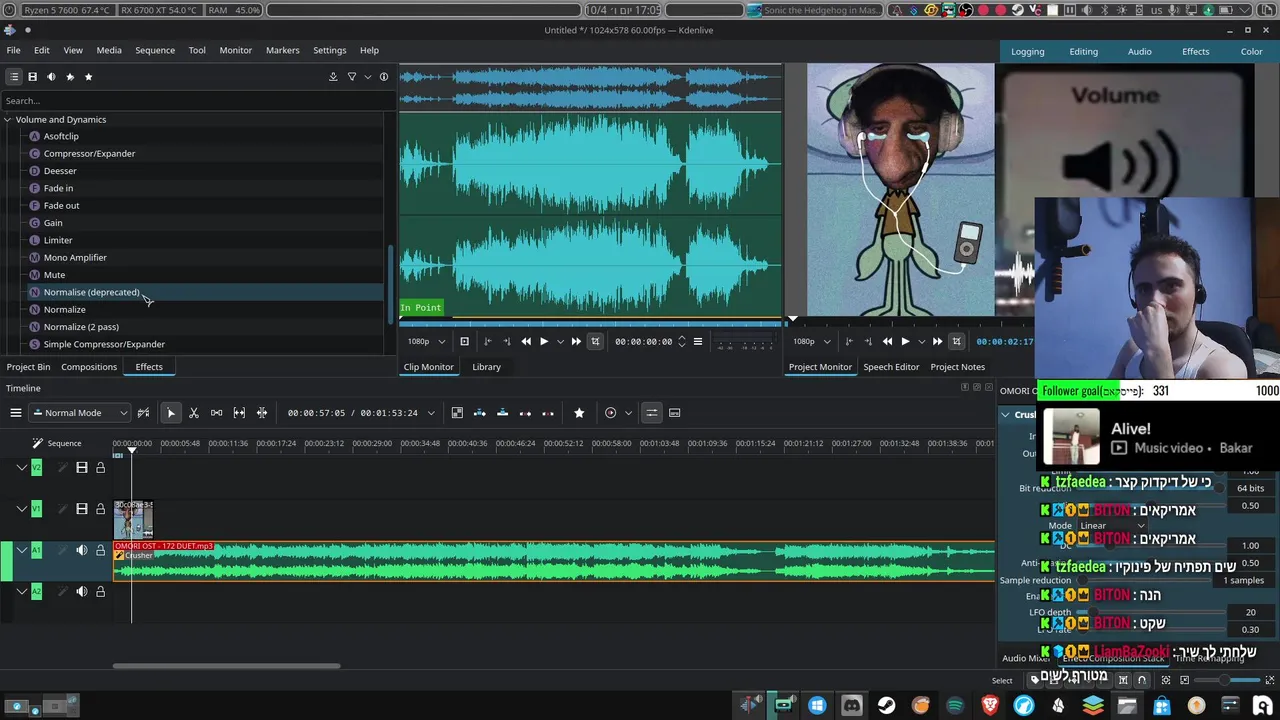The image size is (1280, 720).
Task: Insert clip zone into timeline
Action: 480,413
